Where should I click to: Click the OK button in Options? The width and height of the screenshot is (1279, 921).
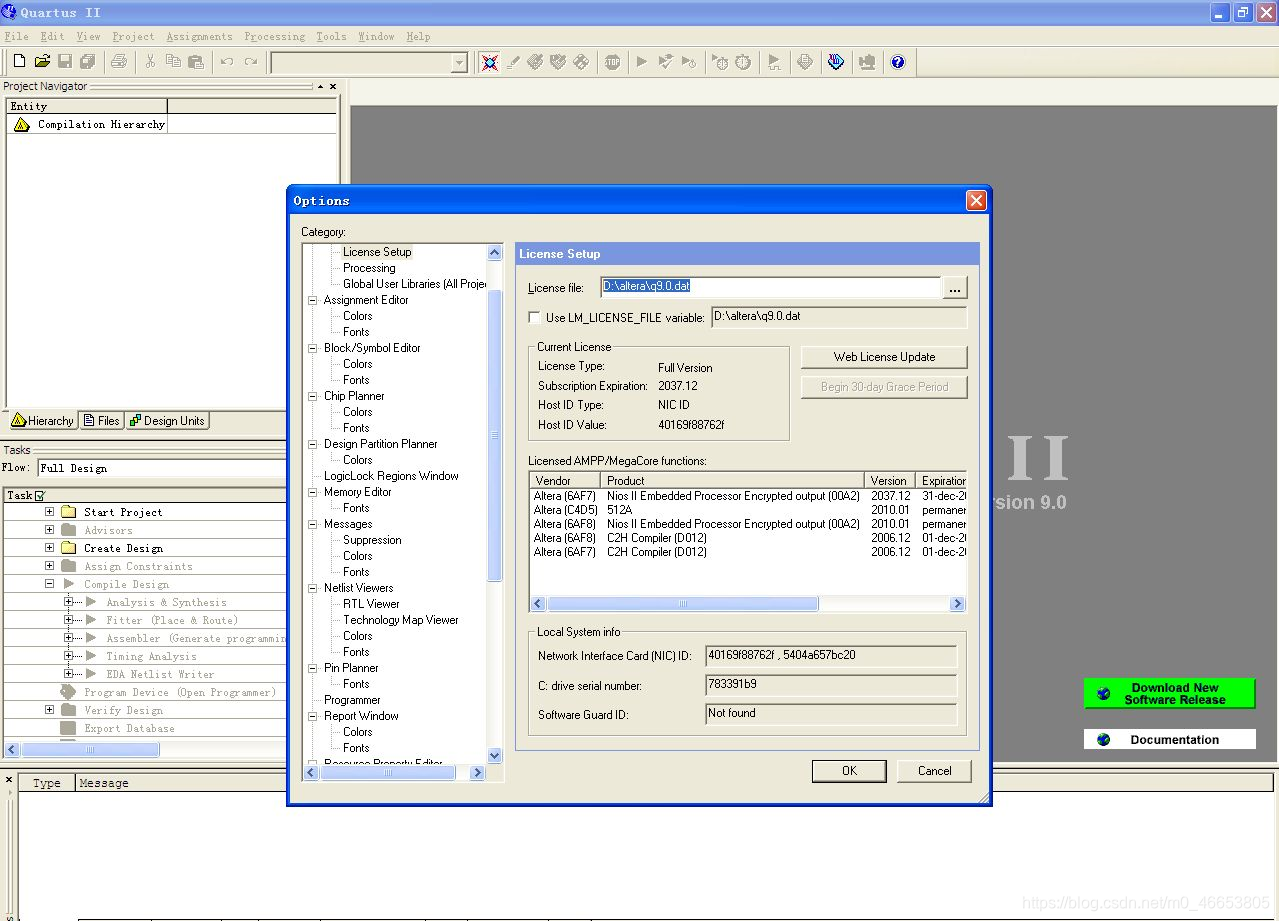[x=849, y=771]
